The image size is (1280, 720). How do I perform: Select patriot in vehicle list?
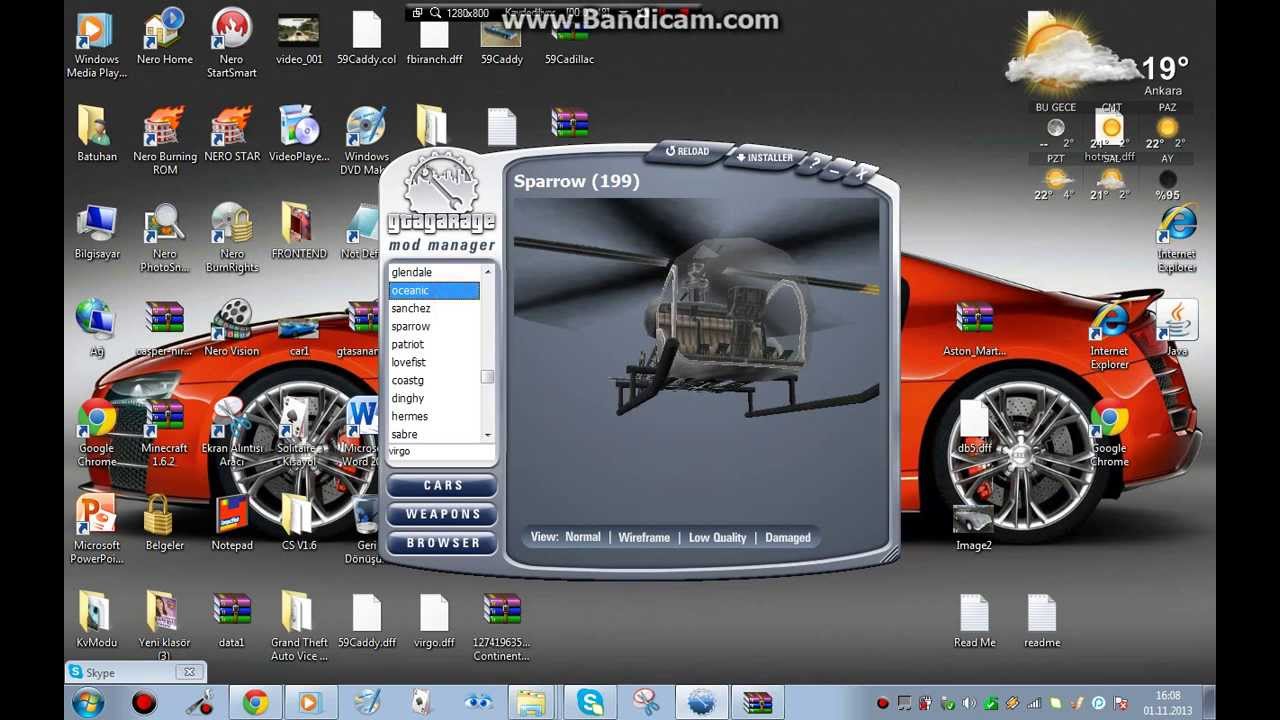point(434,344)
